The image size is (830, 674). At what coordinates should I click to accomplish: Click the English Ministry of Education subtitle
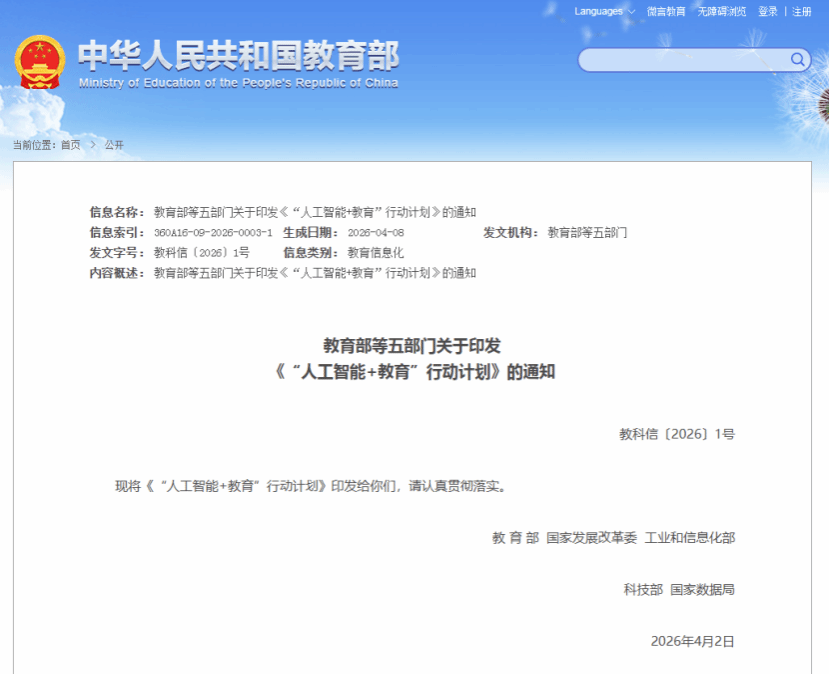pyautogui.click(x=238, y=83)
